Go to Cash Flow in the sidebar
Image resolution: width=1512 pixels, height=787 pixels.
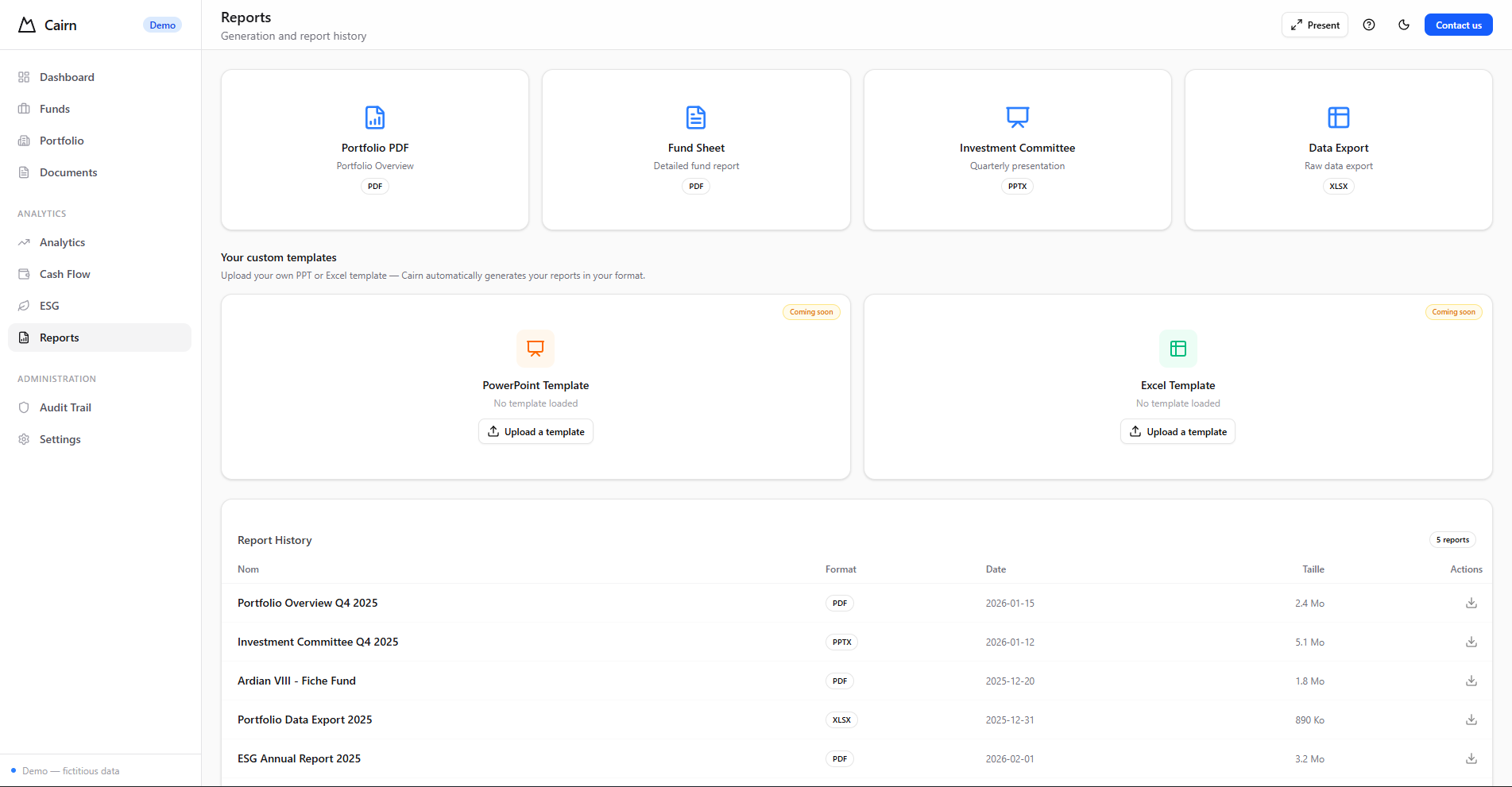[x=64, y=274]
